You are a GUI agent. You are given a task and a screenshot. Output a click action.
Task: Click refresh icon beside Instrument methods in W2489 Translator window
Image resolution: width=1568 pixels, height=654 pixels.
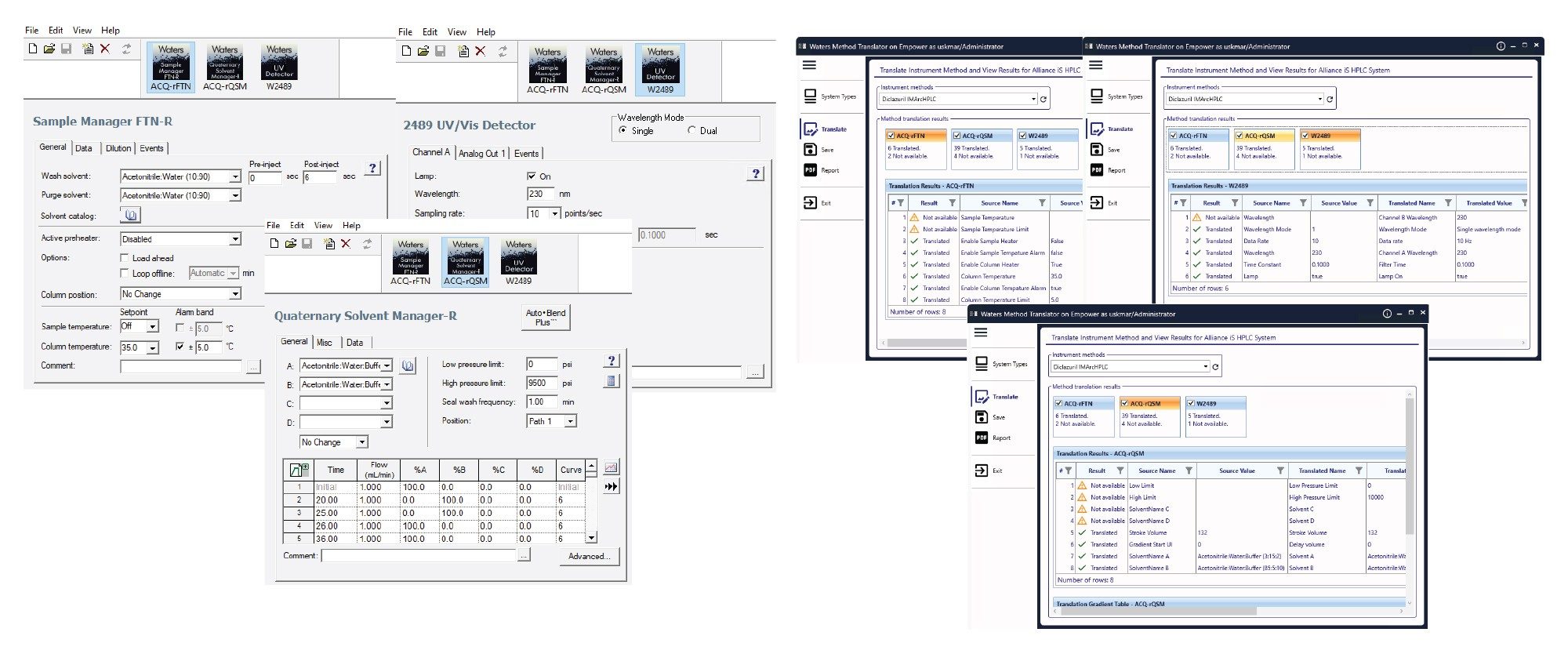click(1330, 99)
